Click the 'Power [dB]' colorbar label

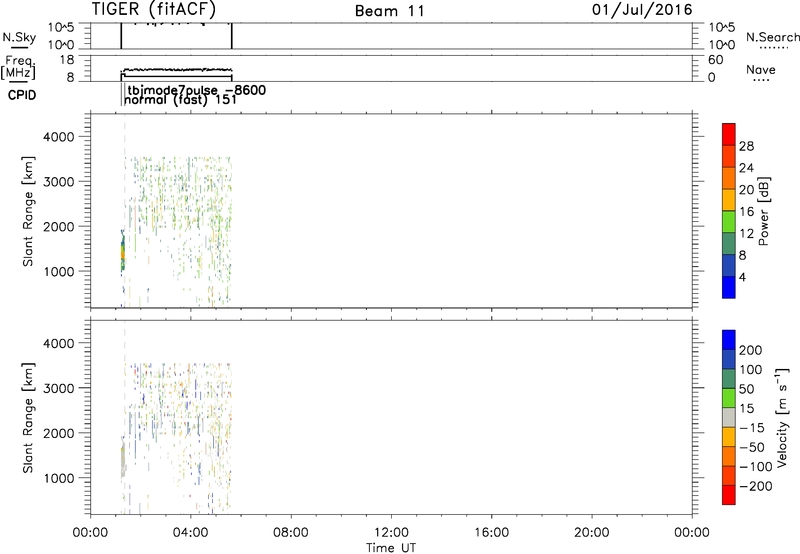764,211
